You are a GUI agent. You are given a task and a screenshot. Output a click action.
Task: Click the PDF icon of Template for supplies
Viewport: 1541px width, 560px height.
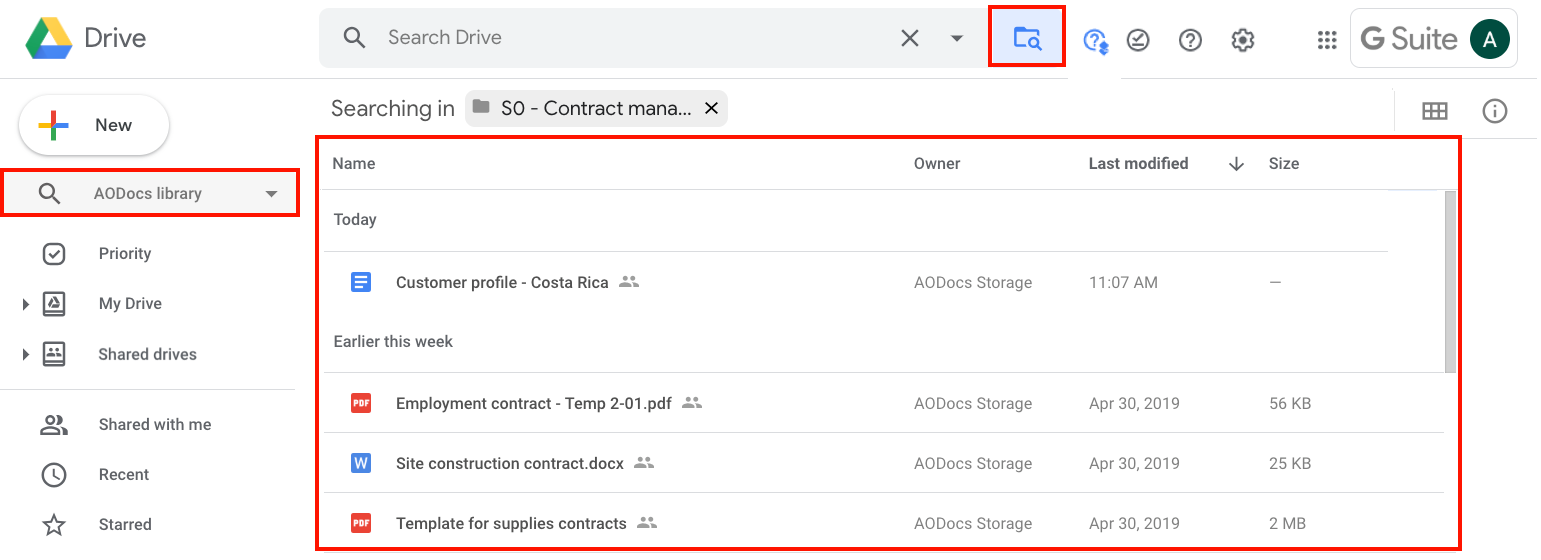click(361, 523)
